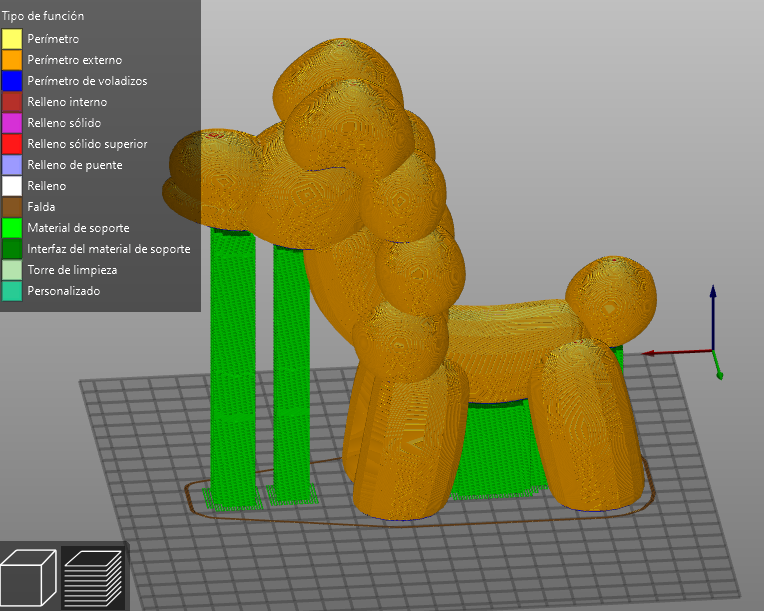
Task: Click the 'Perímetro de voladizos' legend label
Action: pyautogui.click(x=87, y=81)
